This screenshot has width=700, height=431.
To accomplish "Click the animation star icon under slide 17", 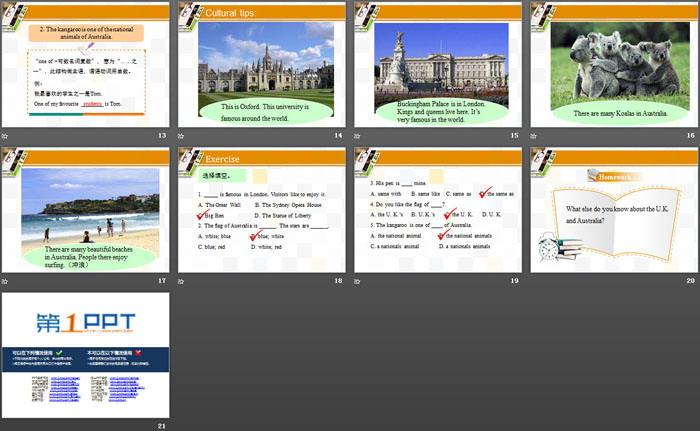I will [x=4, y=281].
